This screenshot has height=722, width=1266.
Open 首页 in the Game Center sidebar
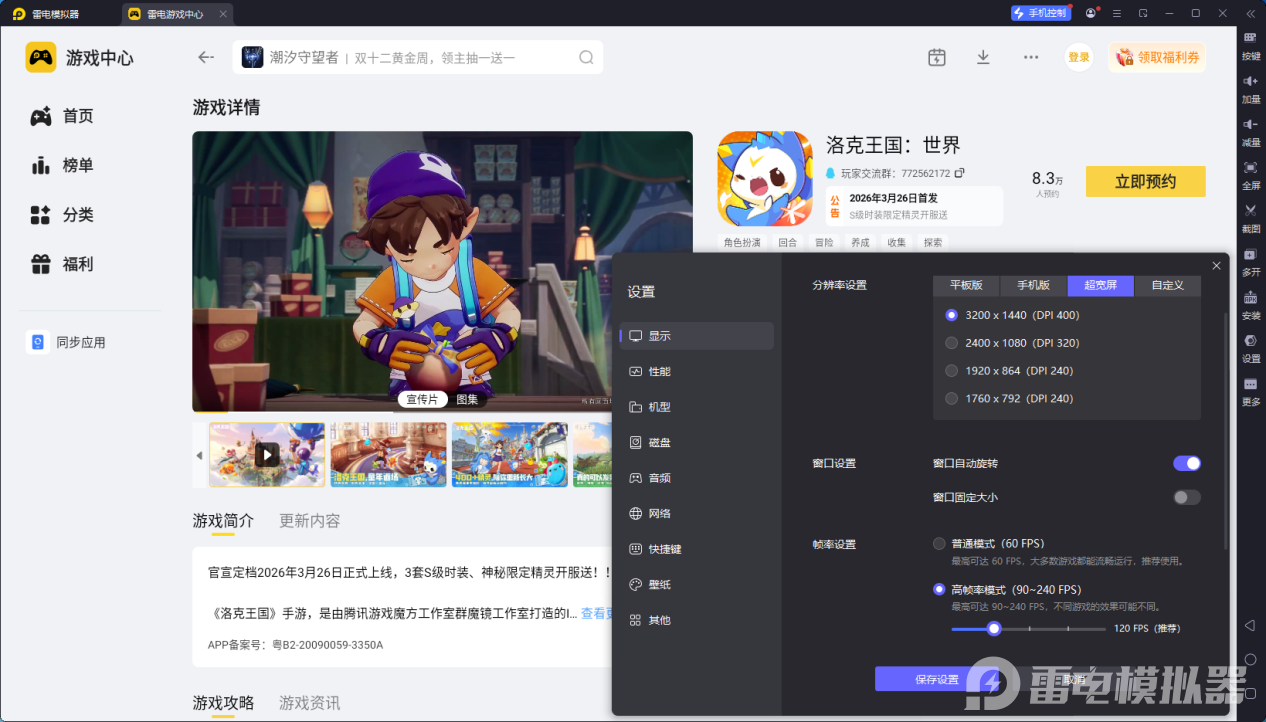click(x=62, y=116)
